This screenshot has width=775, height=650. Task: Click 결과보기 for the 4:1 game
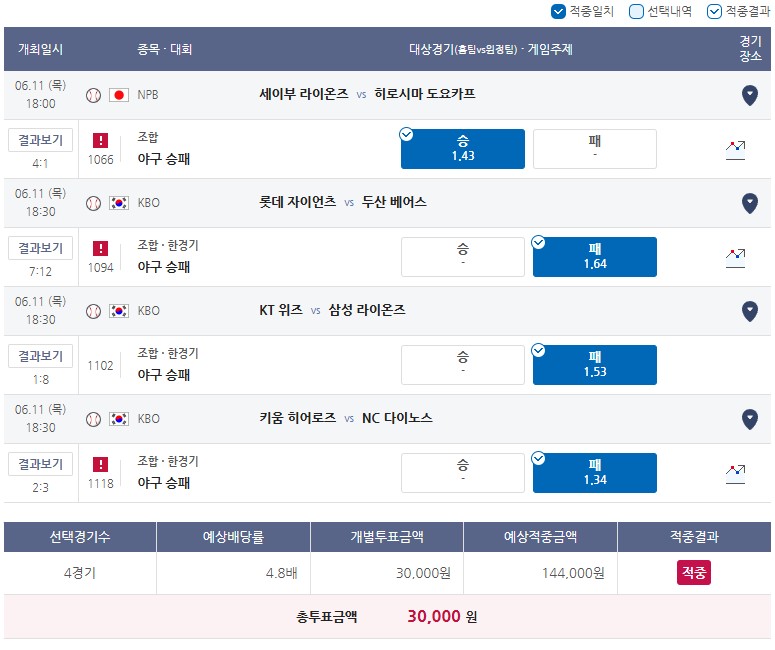[x=41, y=140]
